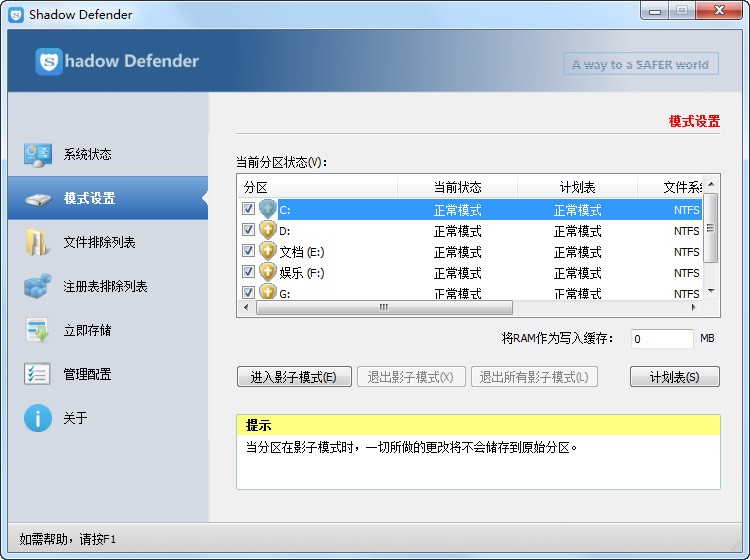Click 正常模式 under 计划表 for 文档 (E:)
Screen dimensions: 750x560
(577, 252)
